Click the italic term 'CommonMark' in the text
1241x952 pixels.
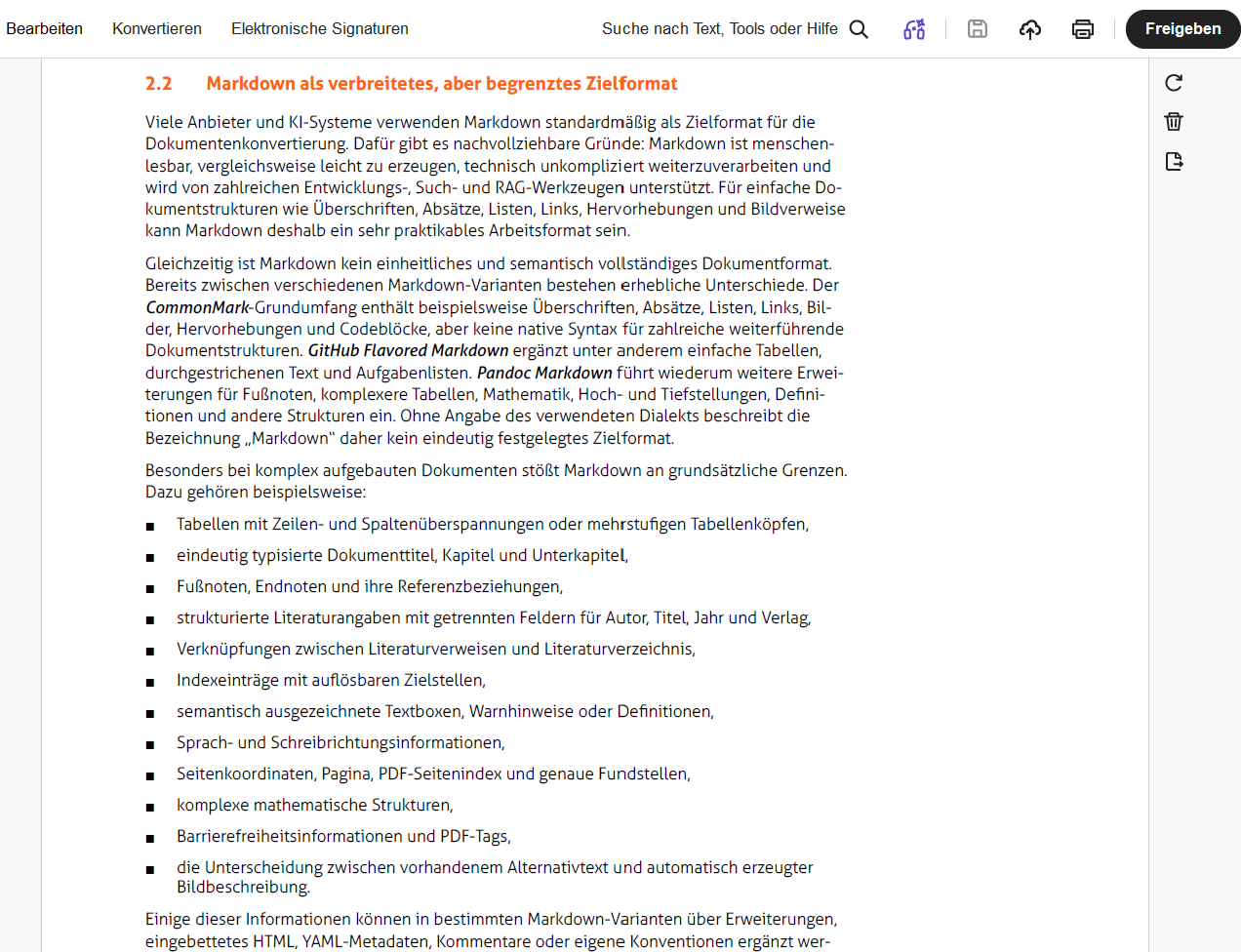(x=198, y=307)
